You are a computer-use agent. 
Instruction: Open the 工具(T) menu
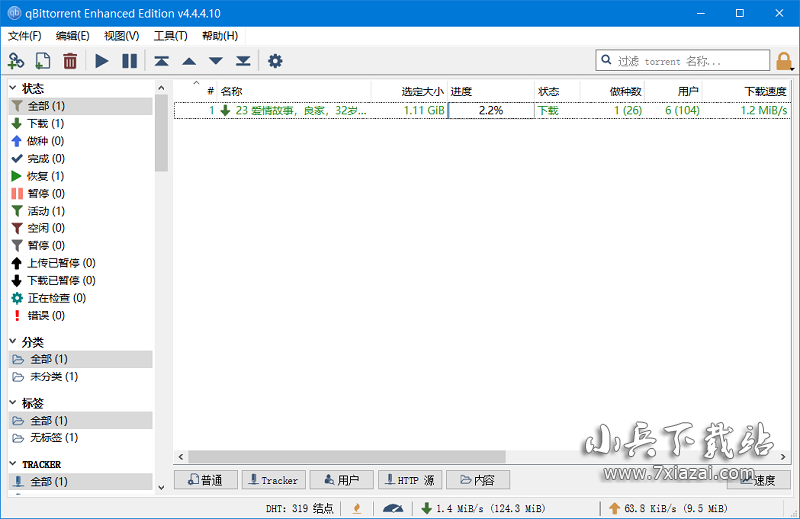point(170,35)
